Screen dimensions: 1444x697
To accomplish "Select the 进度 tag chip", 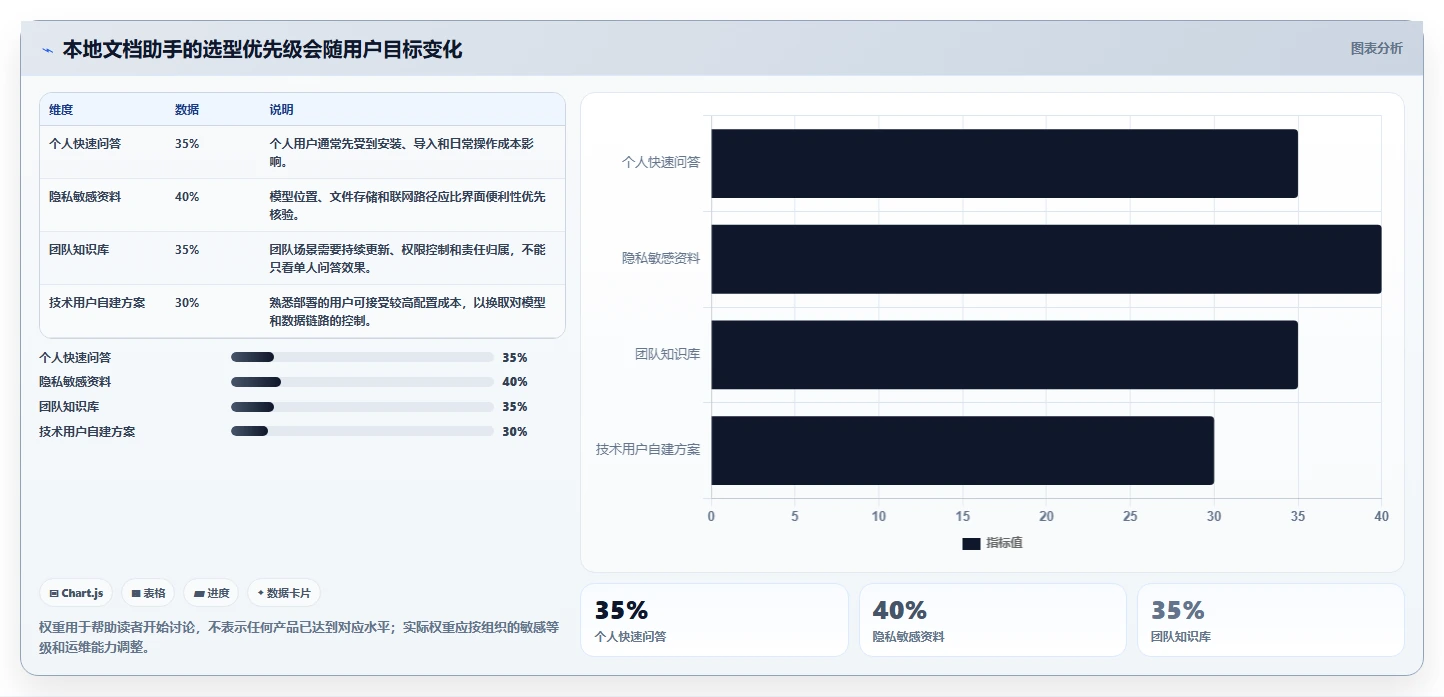I will [x=211, y=593].
